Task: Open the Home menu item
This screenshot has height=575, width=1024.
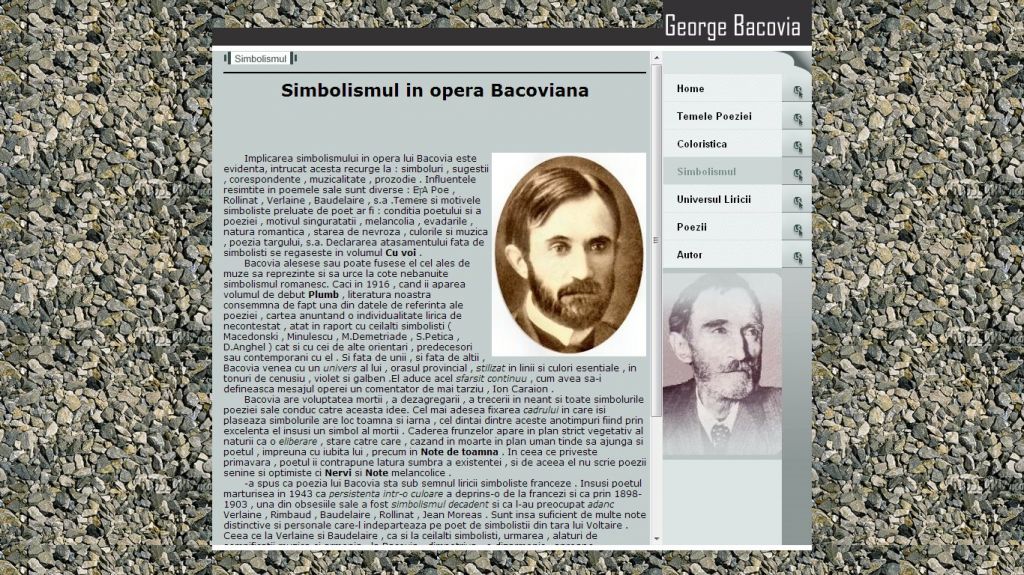Action: (691, 89)
